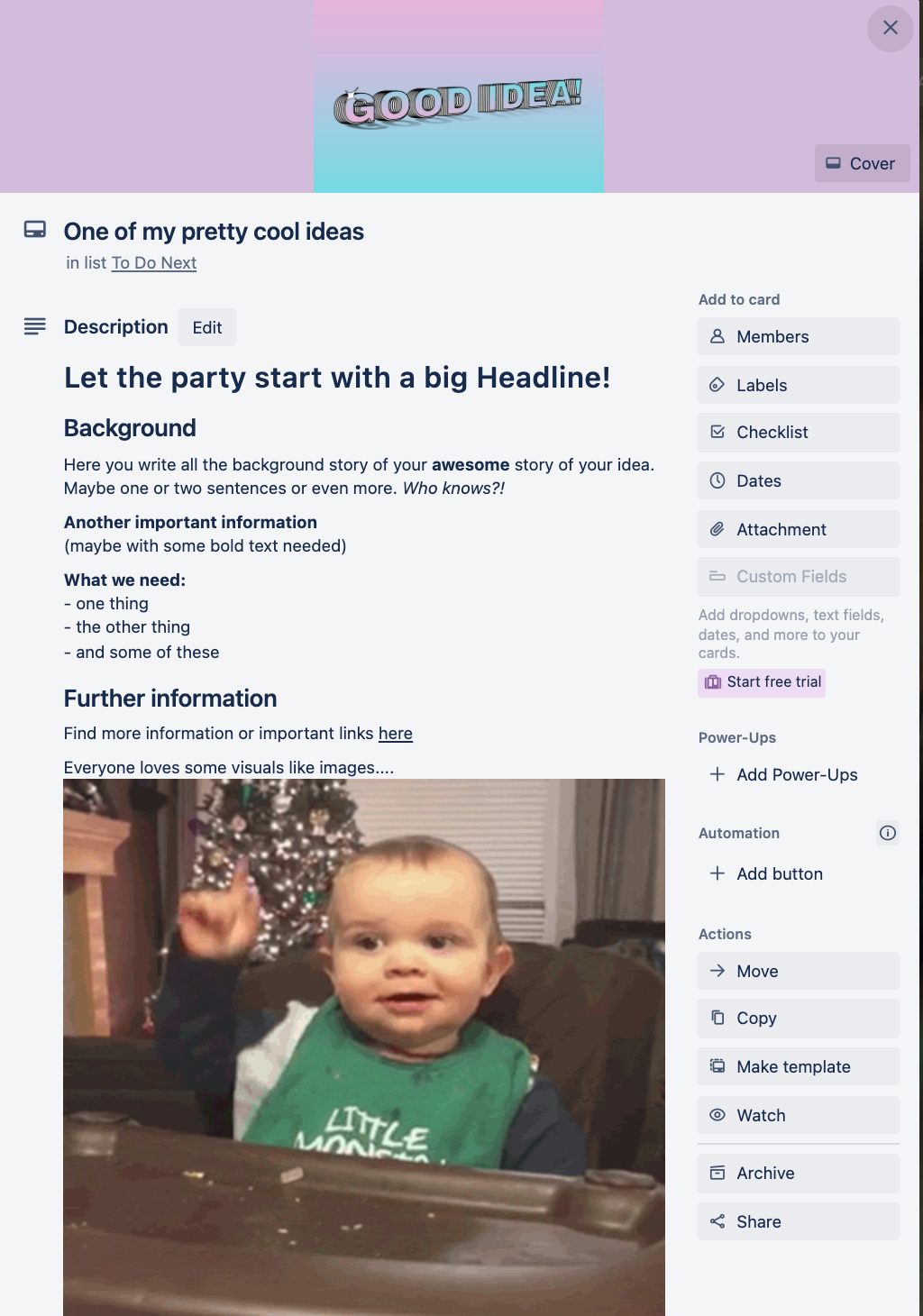Click the plus icon beside Add Power-Ups
This screenshot has height=1316, width=923.
(717, 774)
